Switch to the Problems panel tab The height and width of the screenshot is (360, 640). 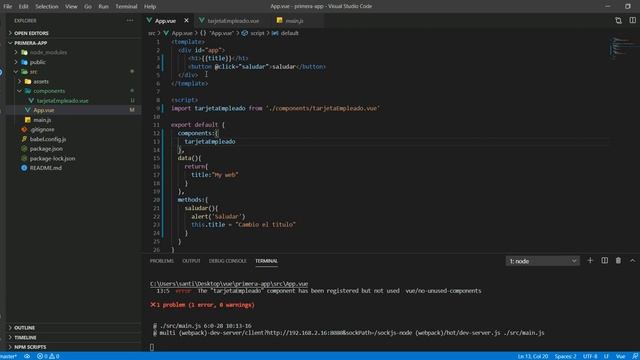162,261
